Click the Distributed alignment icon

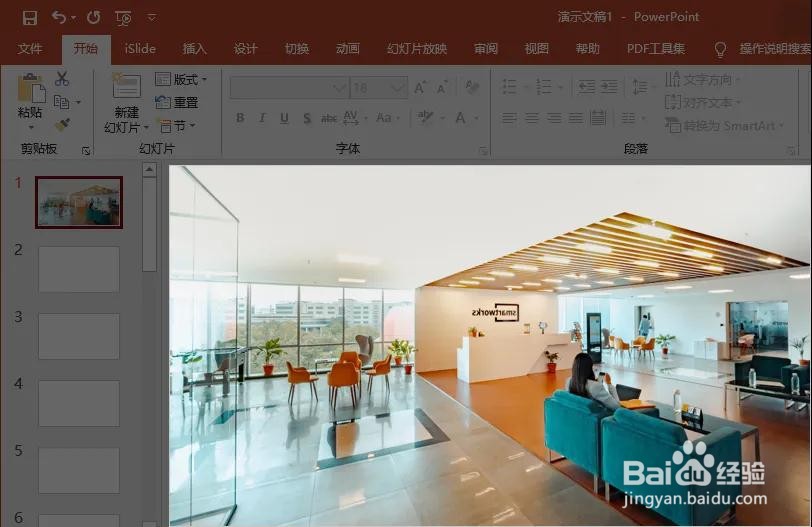click(x=598, y=119)
